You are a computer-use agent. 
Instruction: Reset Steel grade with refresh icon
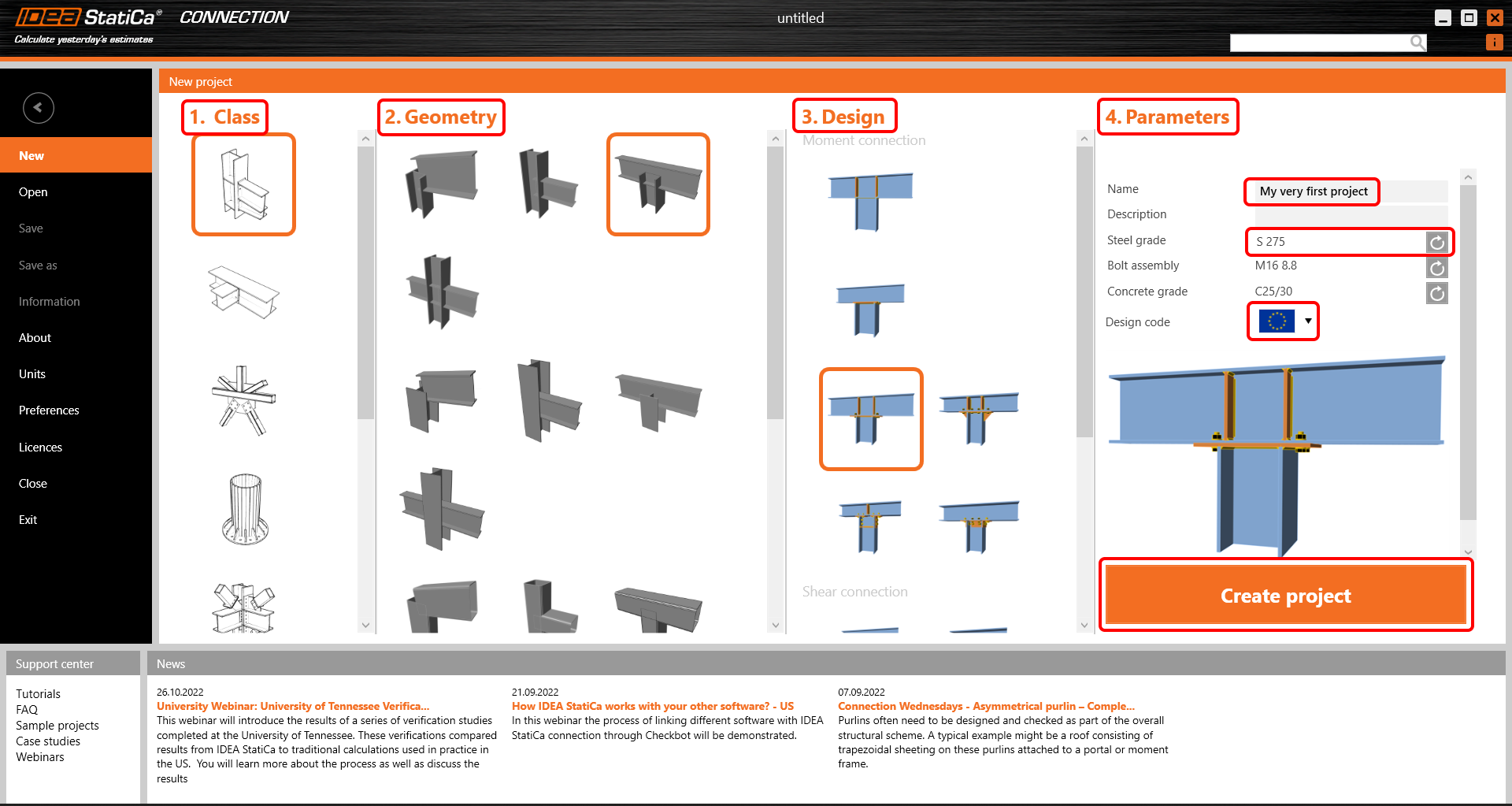point(1437,243)
